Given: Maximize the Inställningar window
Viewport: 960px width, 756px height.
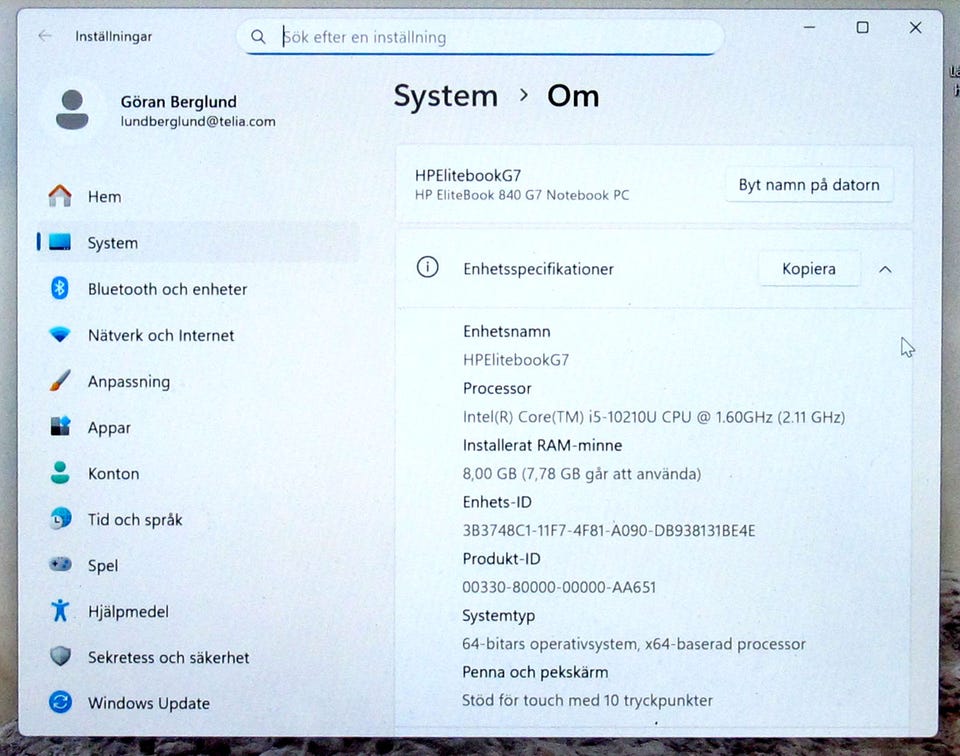Looking at the screenshot, I should 863,28.
